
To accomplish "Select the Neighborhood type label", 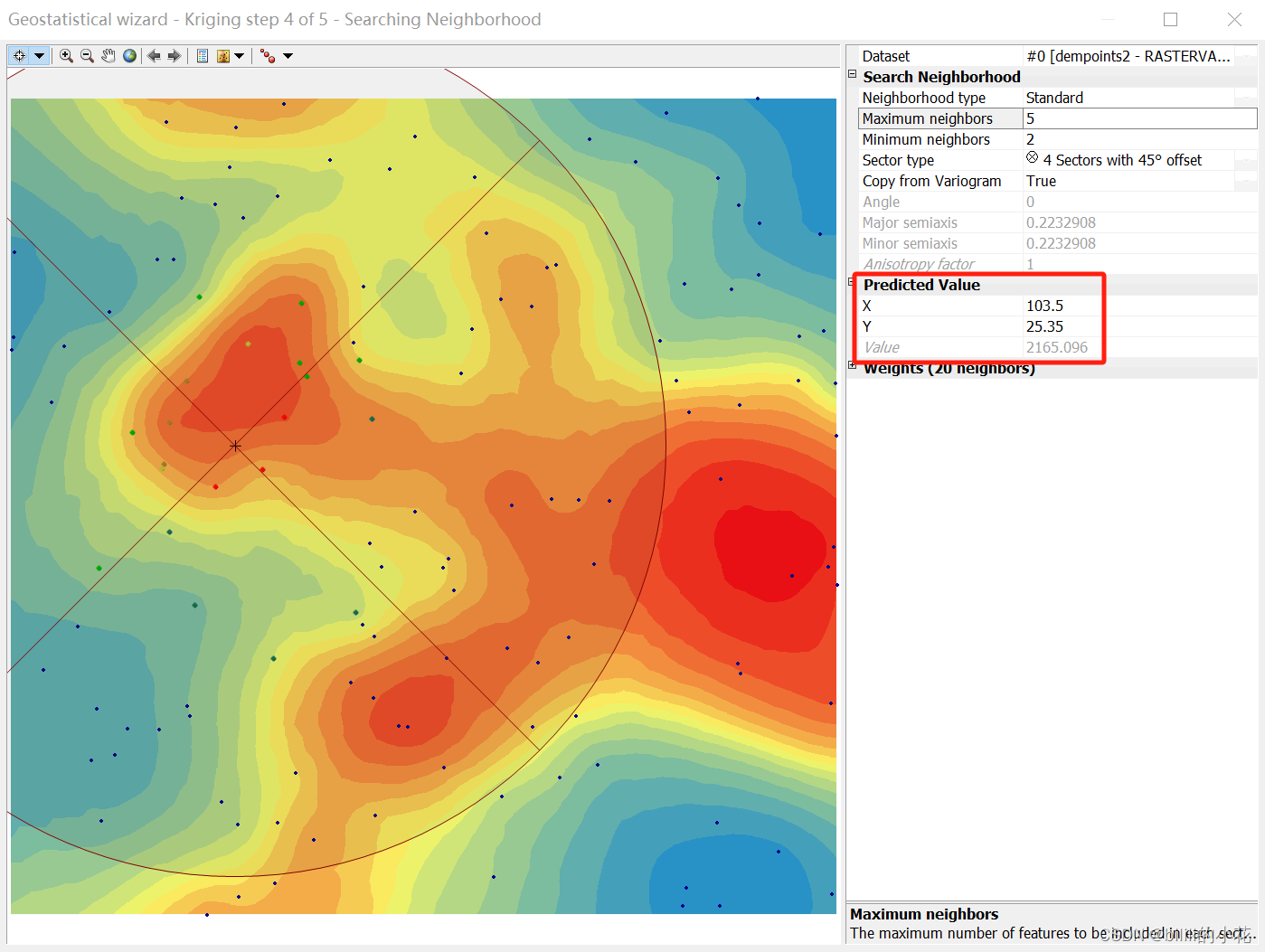I will [923, 98].
